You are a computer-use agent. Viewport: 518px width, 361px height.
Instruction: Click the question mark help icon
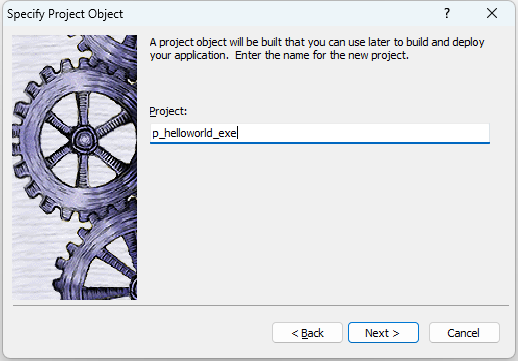[x=447, y=13]
